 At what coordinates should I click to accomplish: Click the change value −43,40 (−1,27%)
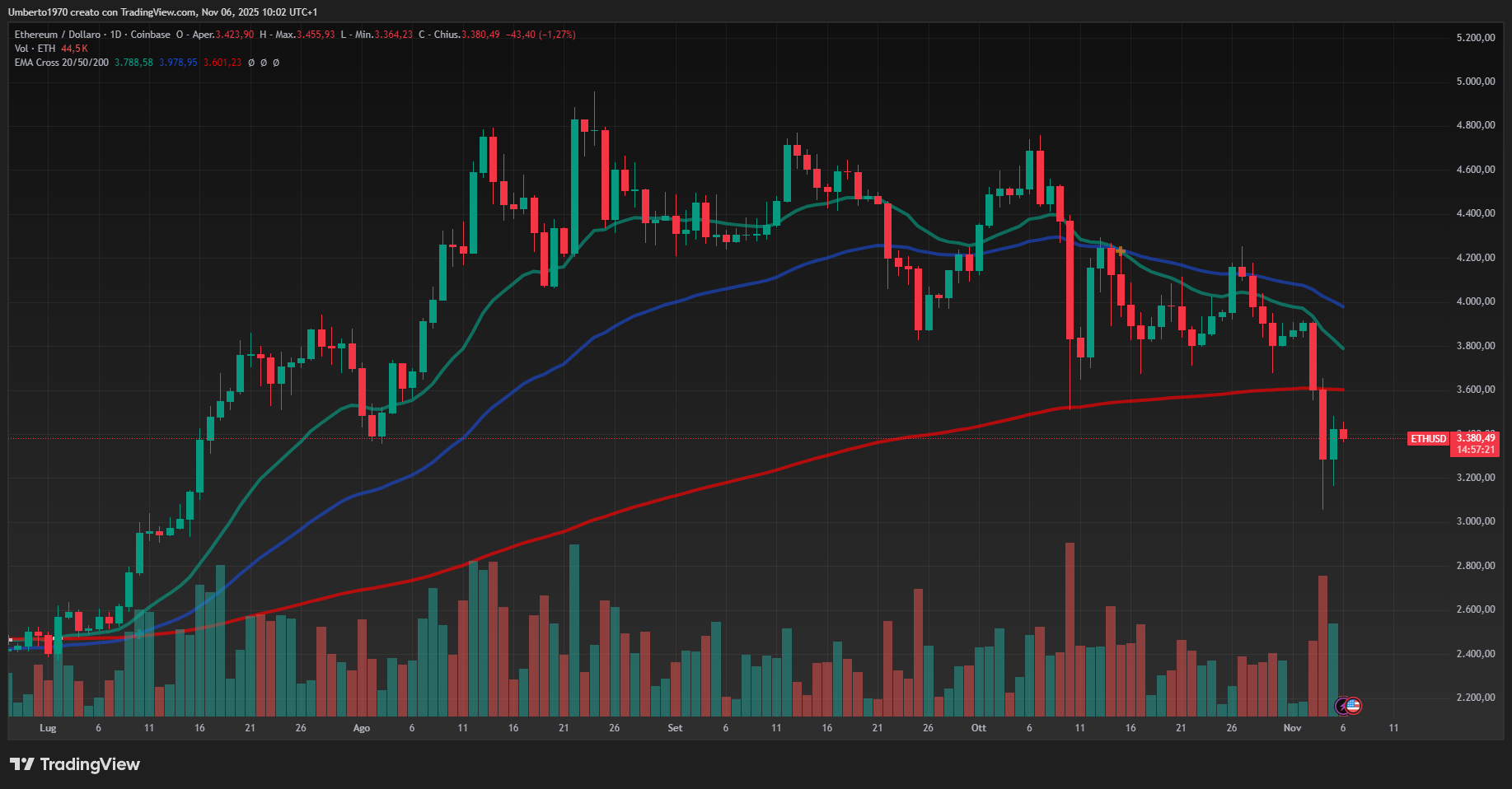click(x=541, y=35)
